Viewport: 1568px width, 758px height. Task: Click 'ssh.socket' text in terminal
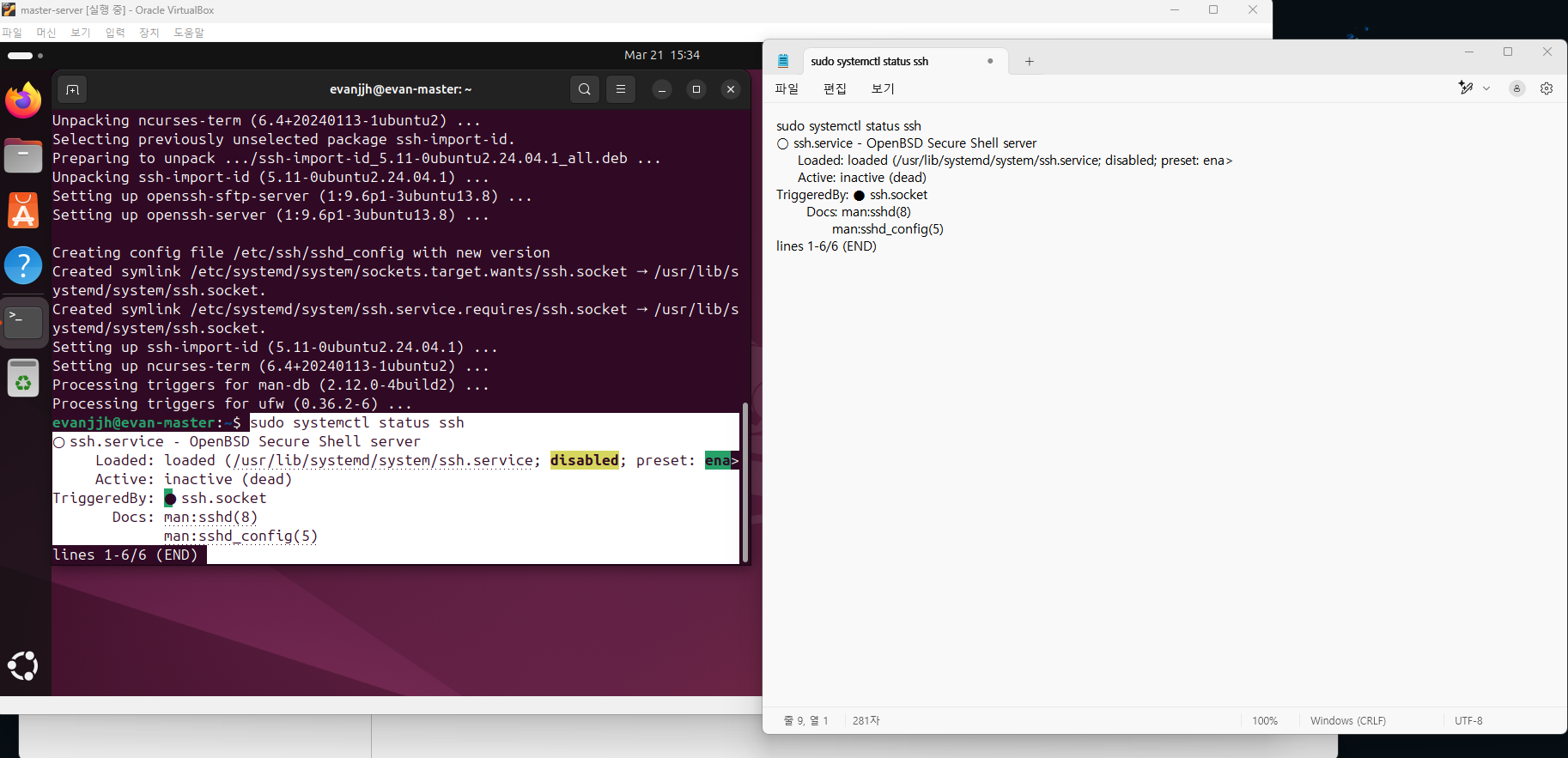click(x=224, y=498)
